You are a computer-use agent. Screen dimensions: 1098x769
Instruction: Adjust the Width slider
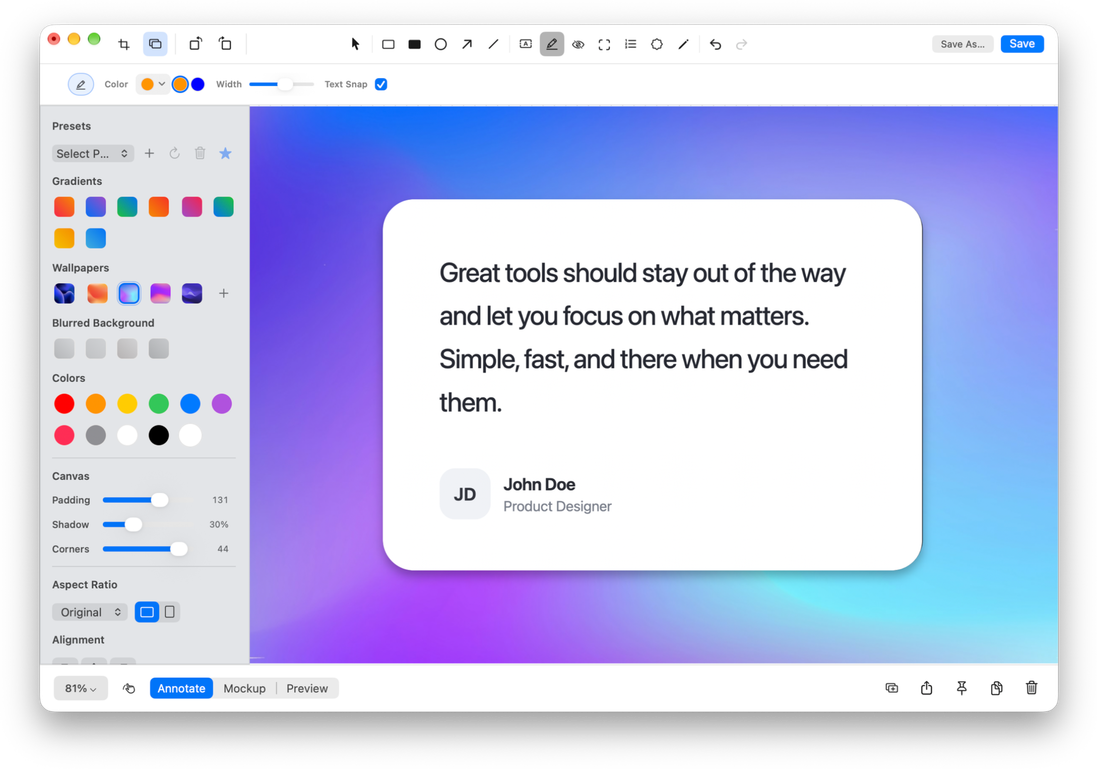tap(282, 84)
